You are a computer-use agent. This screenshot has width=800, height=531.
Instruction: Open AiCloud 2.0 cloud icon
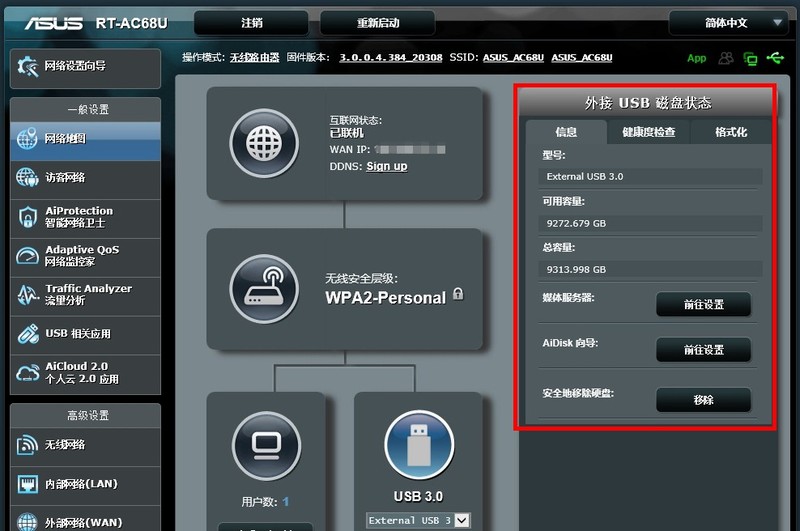click(x=27, y=372)
